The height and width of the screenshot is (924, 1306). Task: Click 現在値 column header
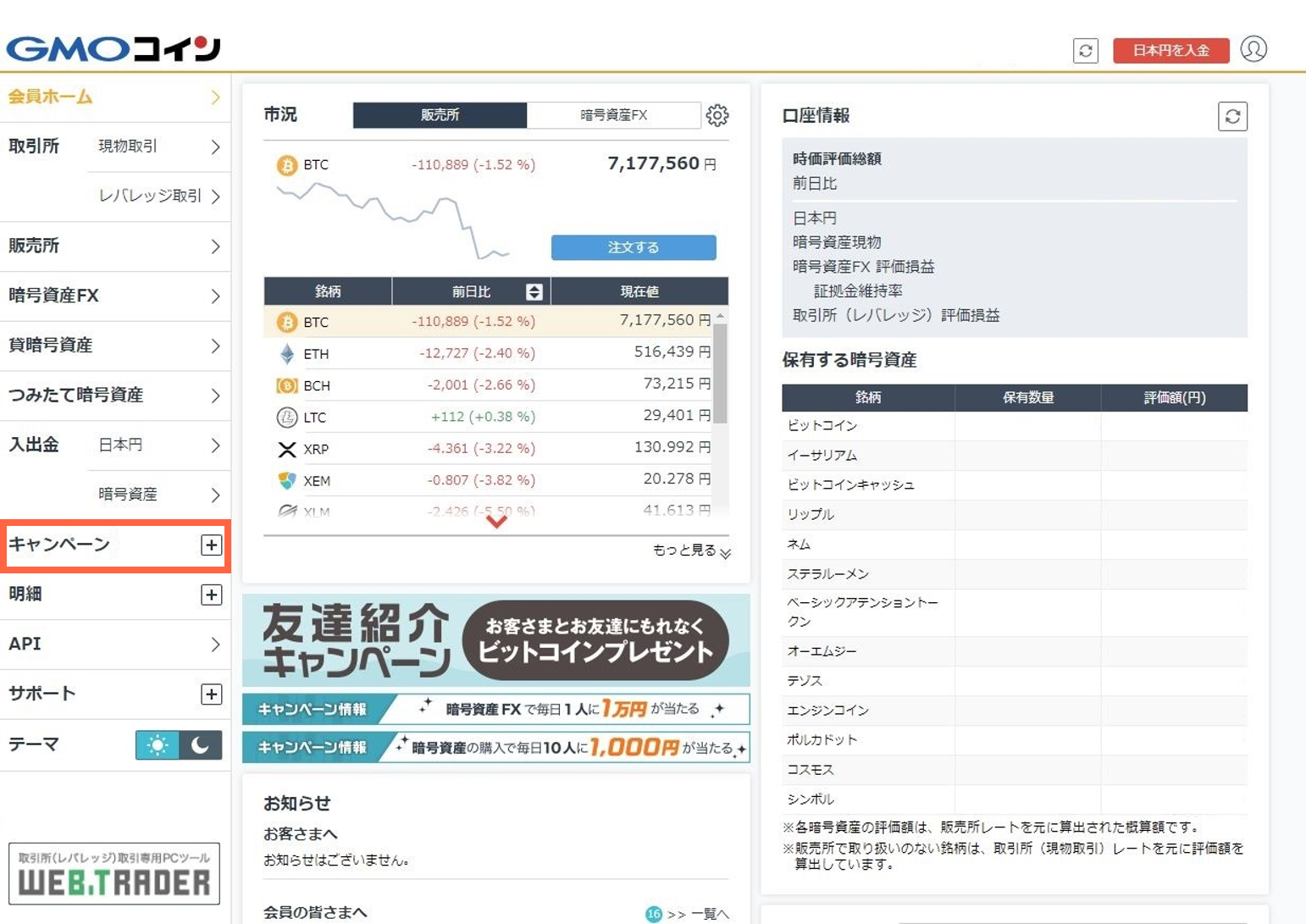point(639,291)
